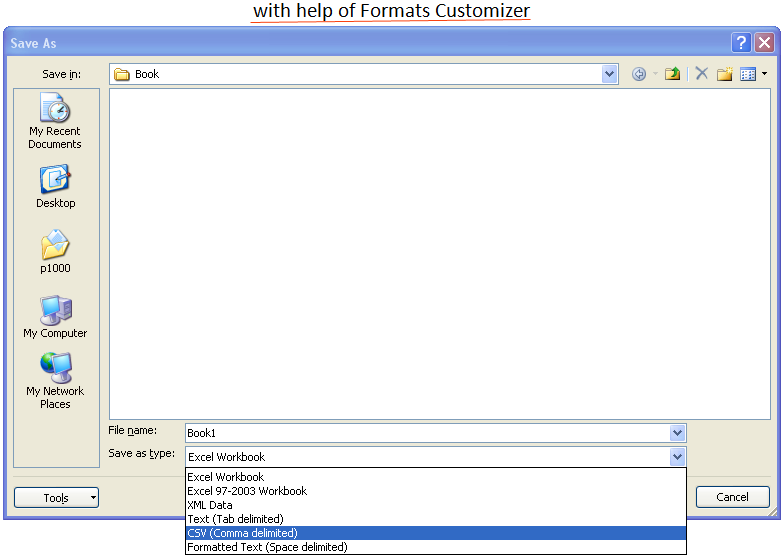Go up one folder level
This screenshot has height=560, width=784.
pyautogui.click(x=673, y=74)
